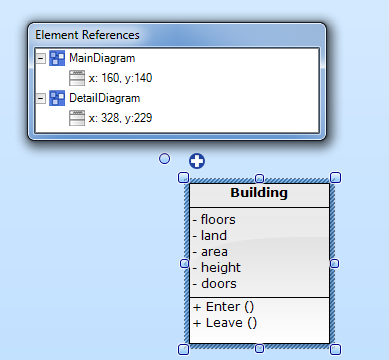
Task: Select the '- height' attribute
Action: point(217,268)
